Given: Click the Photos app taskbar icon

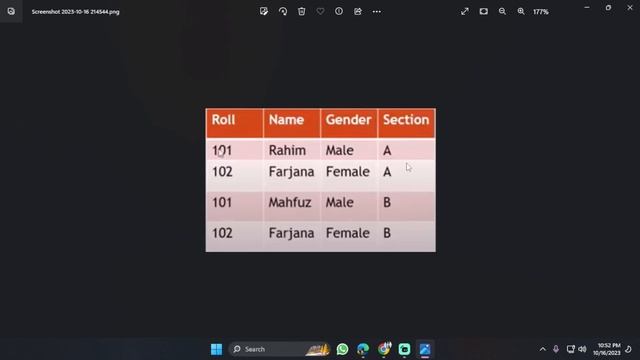Looking at the screenshot, I should (425, 349).
